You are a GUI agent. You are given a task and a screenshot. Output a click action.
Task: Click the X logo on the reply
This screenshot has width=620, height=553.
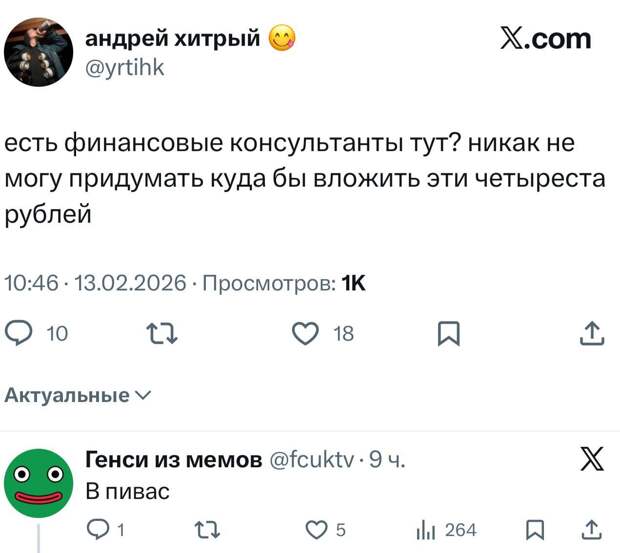click(592, 461)
